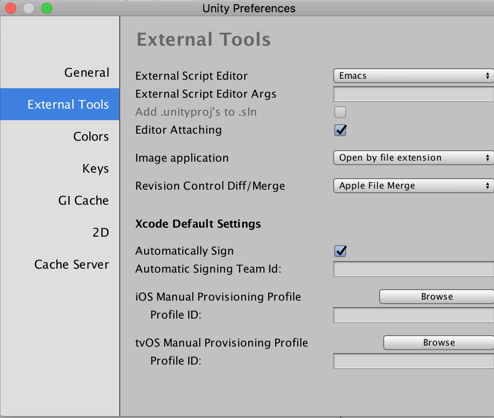This screenshot has width=494, height=418.
Task: Click the iOS Profile ID text field
Action: tap(413, 315)
